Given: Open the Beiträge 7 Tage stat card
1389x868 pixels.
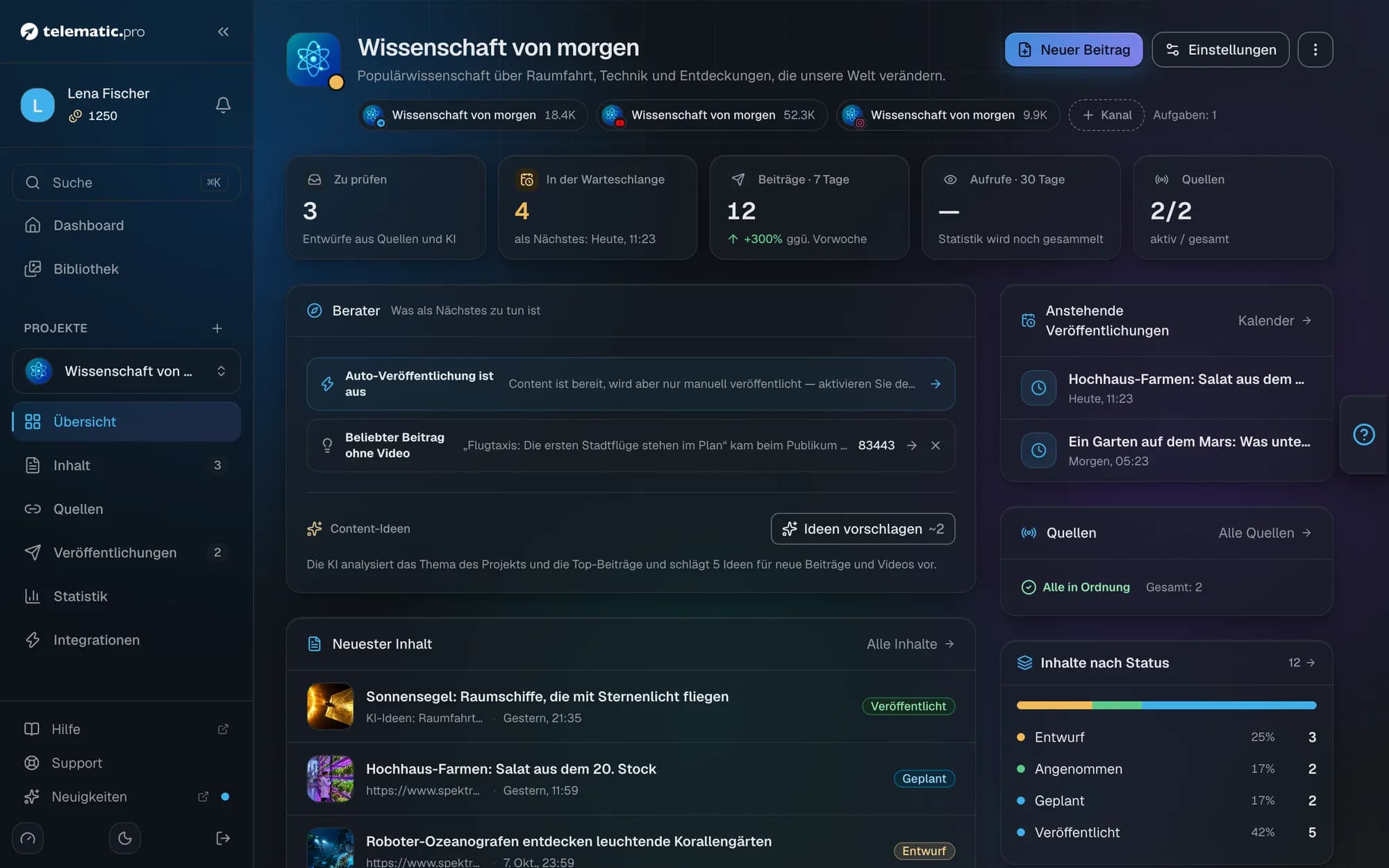Looking at the screenshot, I should click(809, 208).
